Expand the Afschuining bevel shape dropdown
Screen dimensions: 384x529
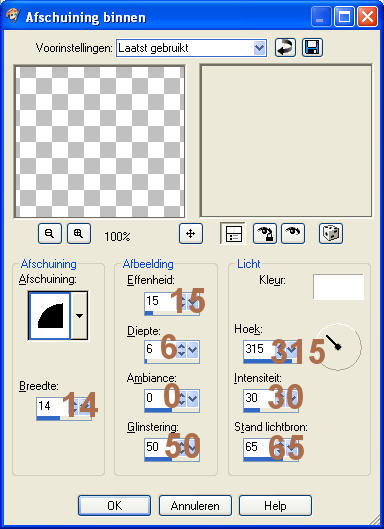(x=80, y=316)
